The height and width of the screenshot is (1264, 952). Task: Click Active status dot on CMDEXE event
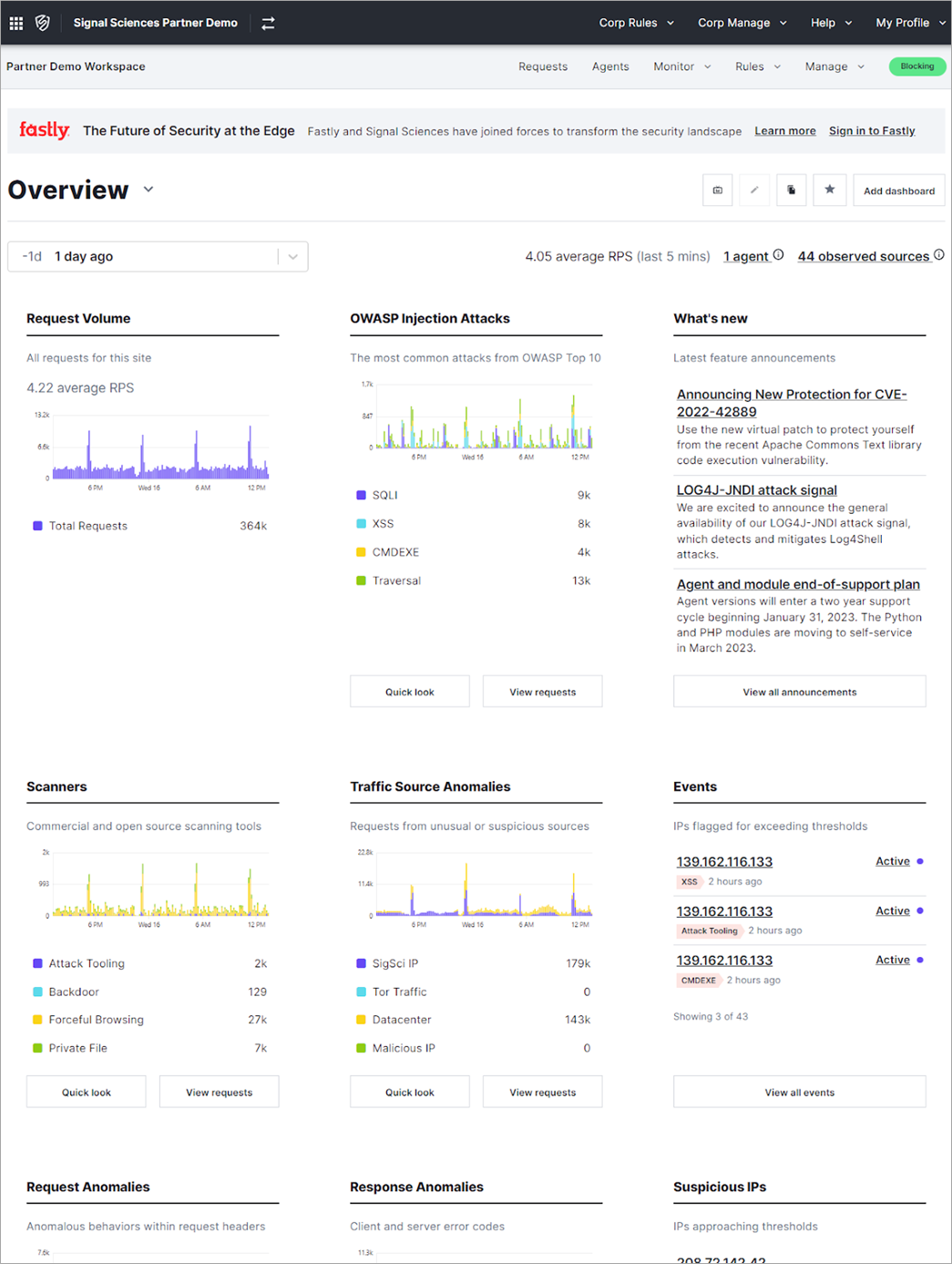(x=920, y=960)
